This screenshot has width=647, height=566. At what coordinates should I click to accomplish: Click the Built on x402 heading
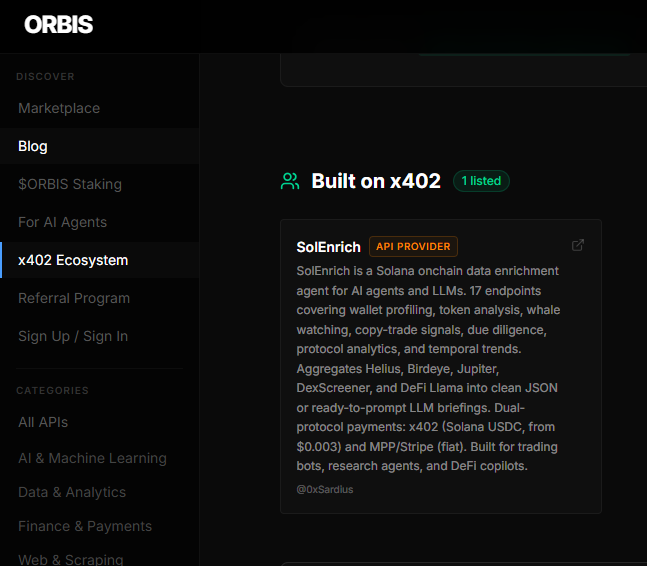(x=376, y=181)
